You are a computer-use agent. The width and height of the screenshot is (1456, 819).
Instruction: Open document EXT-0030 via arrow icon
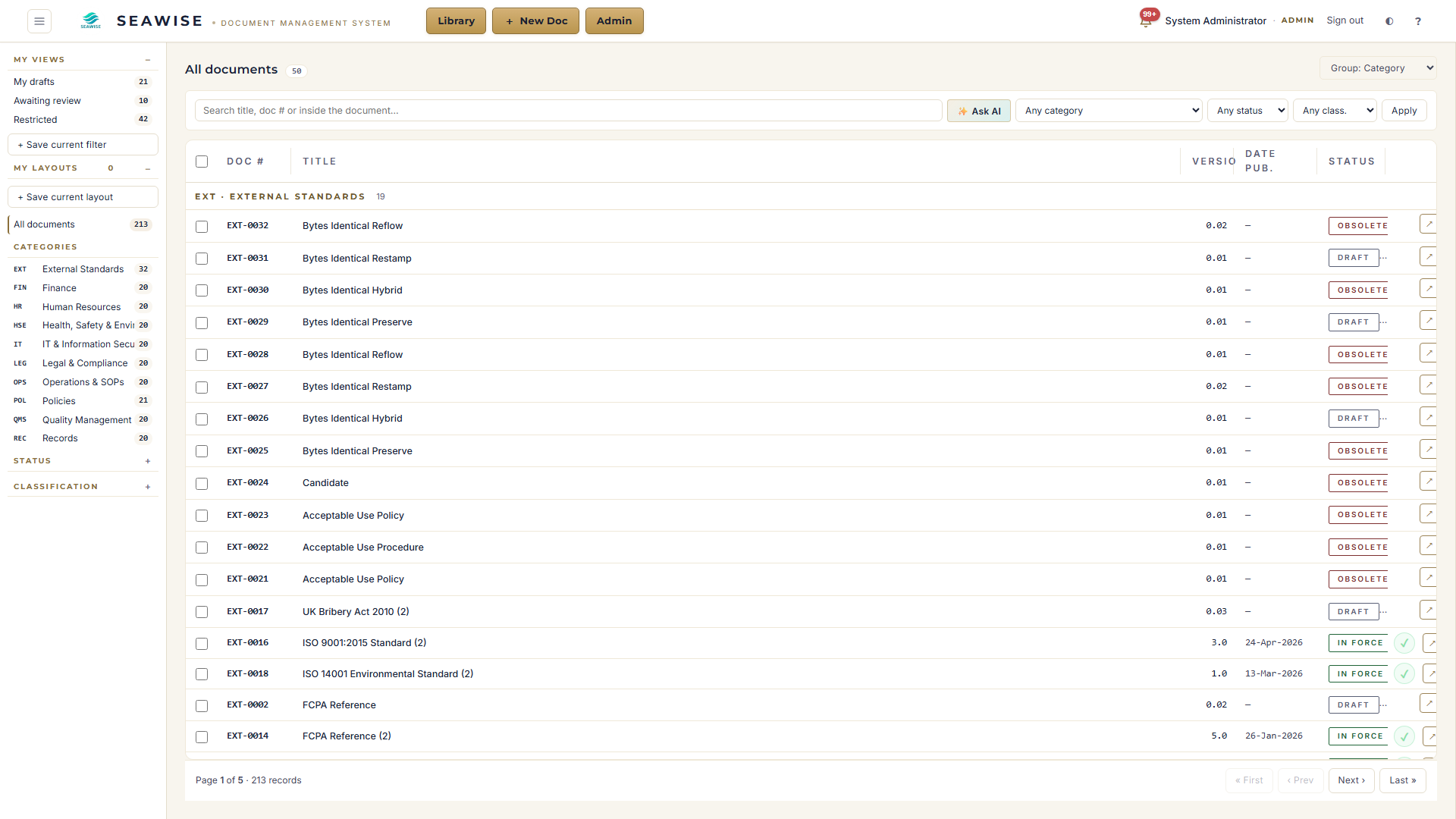[x=1429, y=289]
